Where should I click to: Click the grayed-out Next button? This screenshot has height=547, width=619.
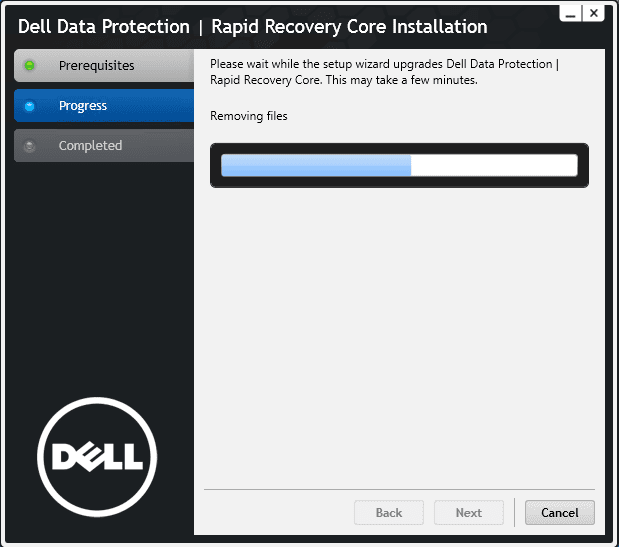pos(469,513)
